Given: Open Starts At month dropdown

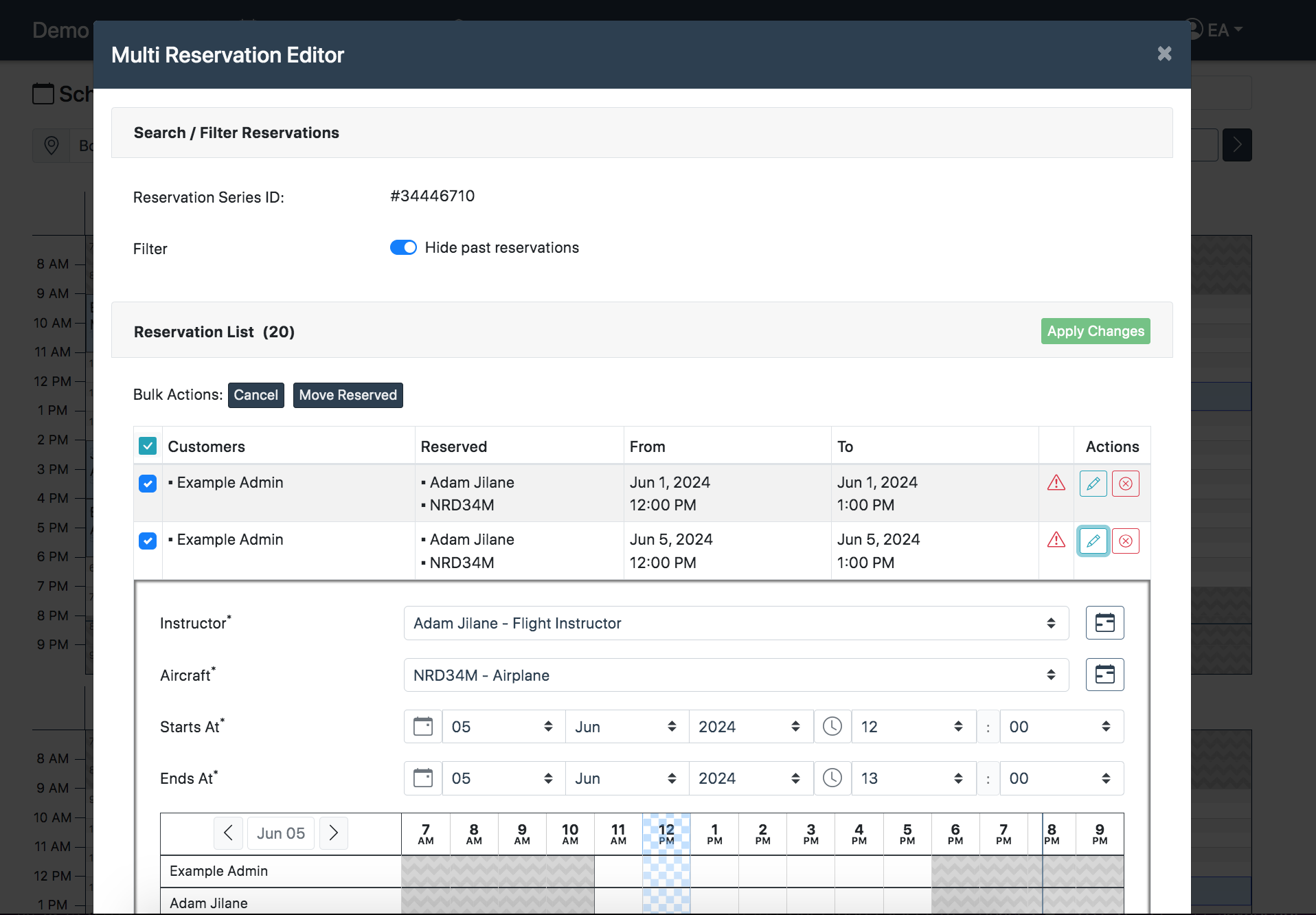Looking at the screenshot, I should 626,727.
